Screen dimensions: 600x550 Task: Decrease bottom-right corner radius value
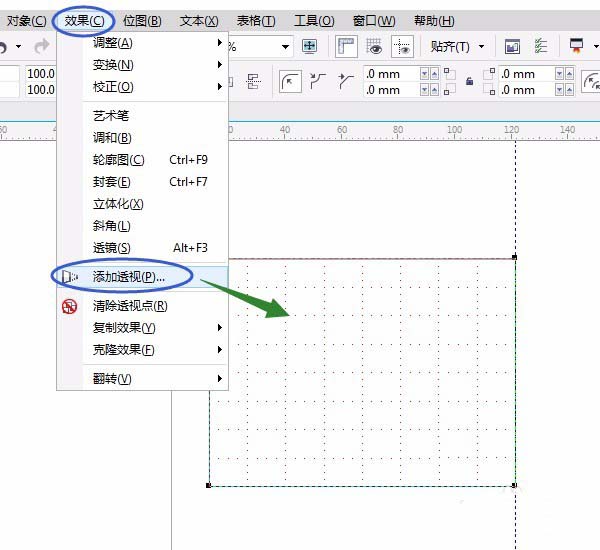pyautogui.click(x=559, y=90)
